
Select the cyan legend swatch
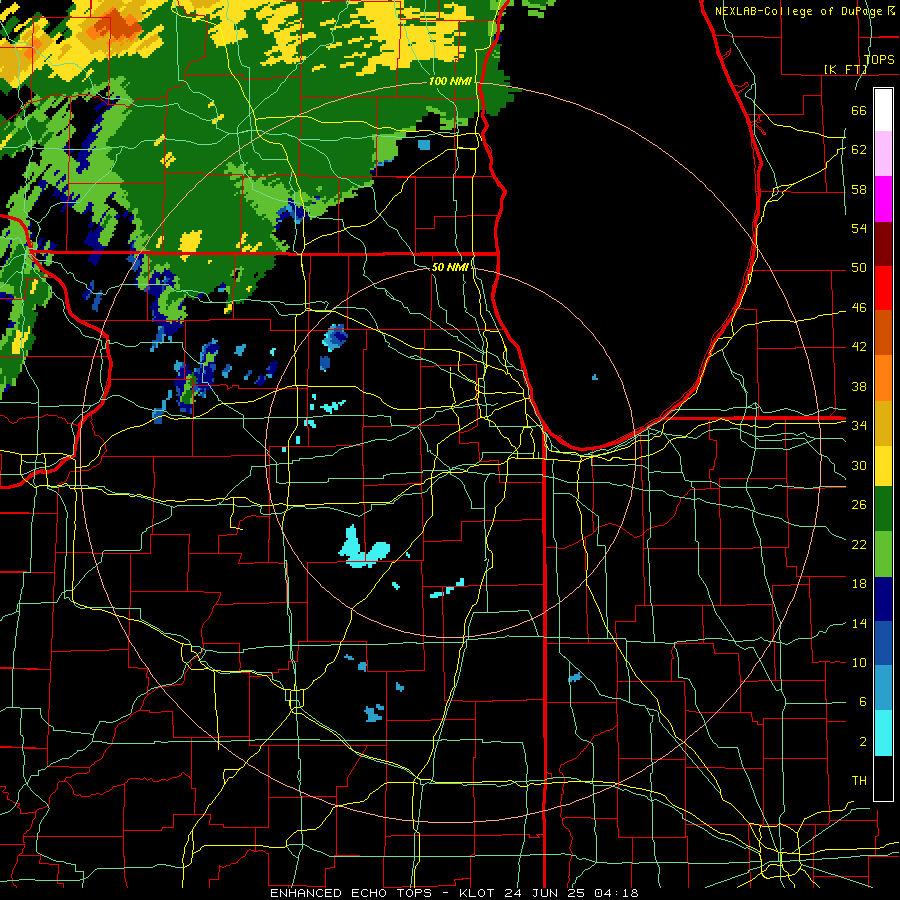pyautogui.click(x=883, y=733)
